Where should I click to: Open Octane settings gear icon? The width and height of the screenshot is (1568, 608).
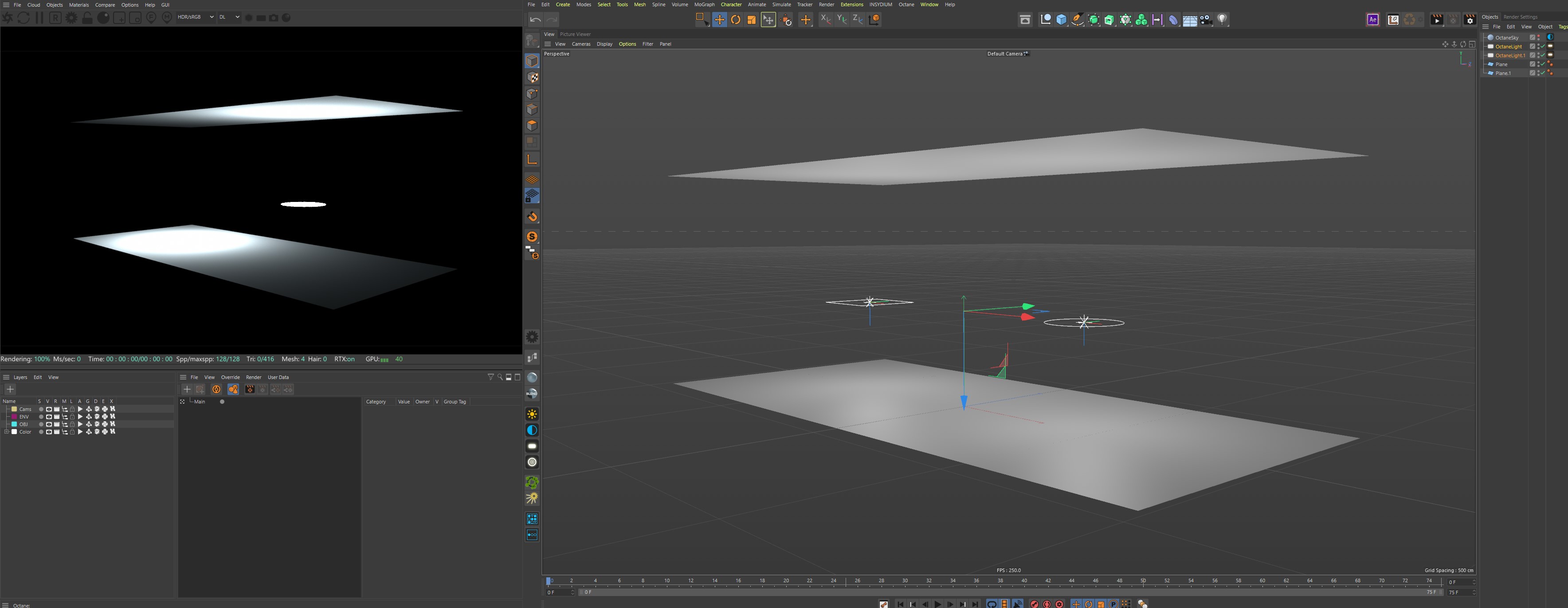71,18
